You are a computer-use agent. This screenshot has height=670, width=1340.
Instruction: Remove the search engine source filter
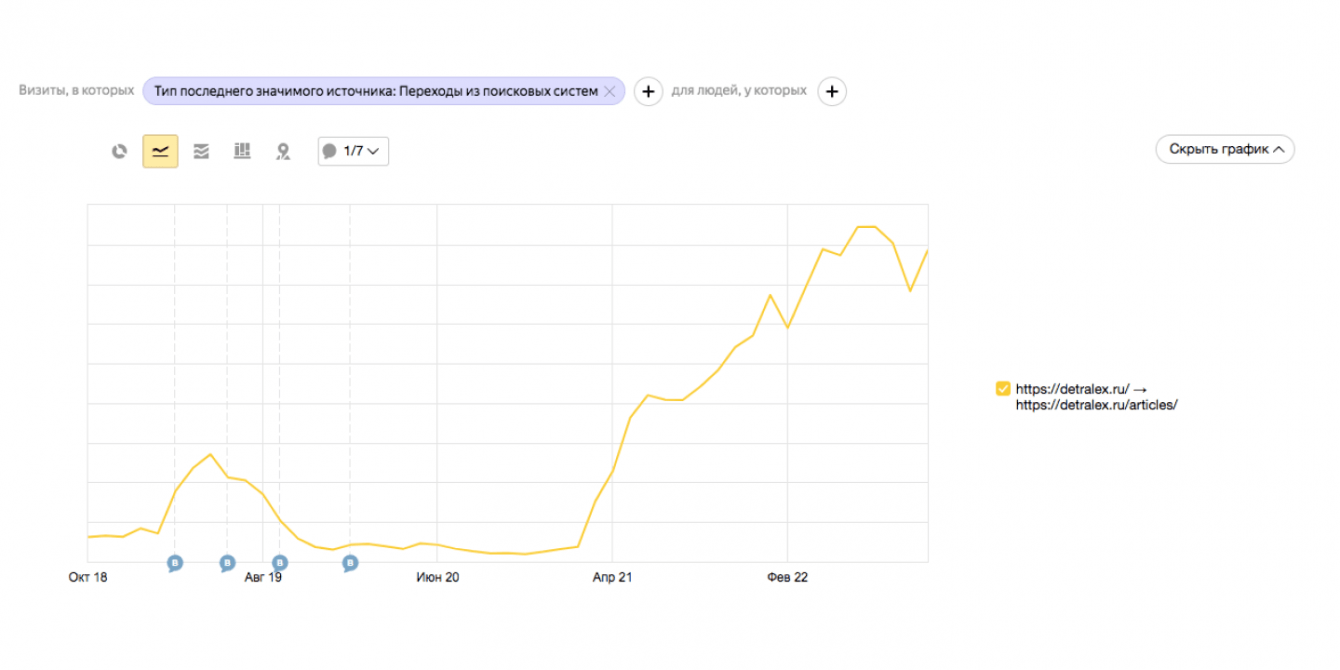(x=609, y=91)
